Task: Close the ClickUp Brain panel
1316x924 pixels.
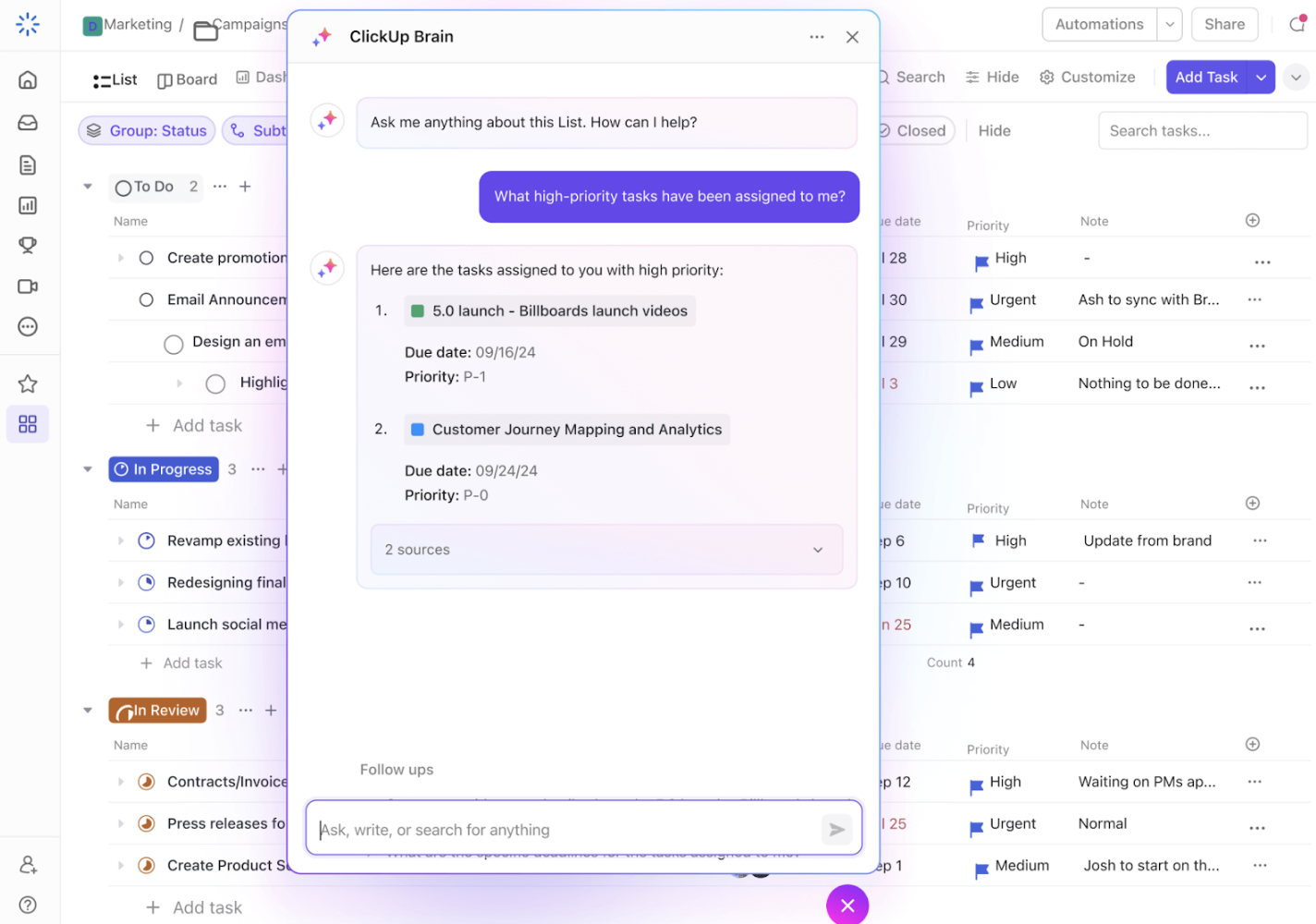Action: tap(852, 37)
